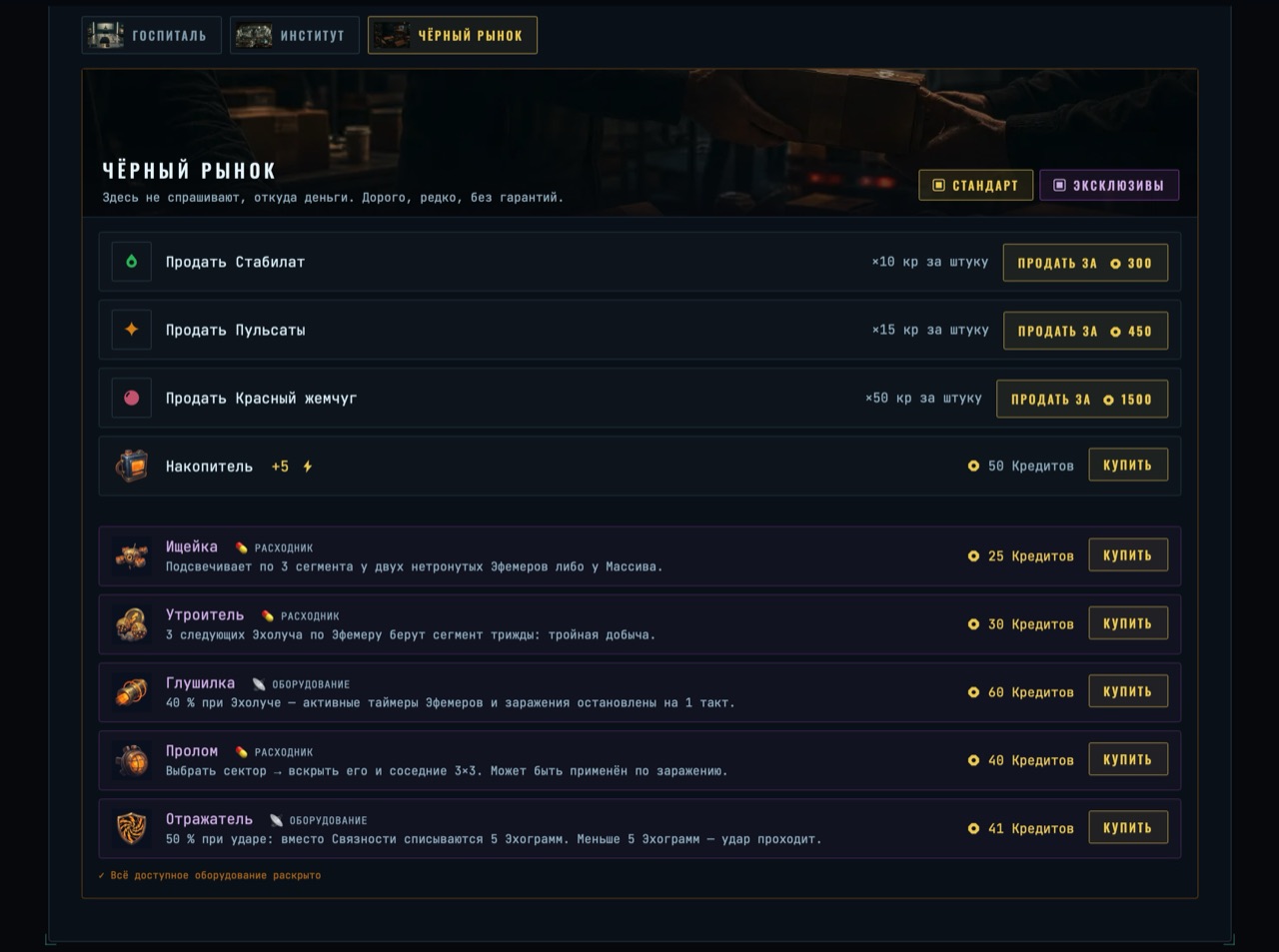Click the pill icon beside Ищейка's Расходник tag
1279x952 pixels.
coord(241,547)
